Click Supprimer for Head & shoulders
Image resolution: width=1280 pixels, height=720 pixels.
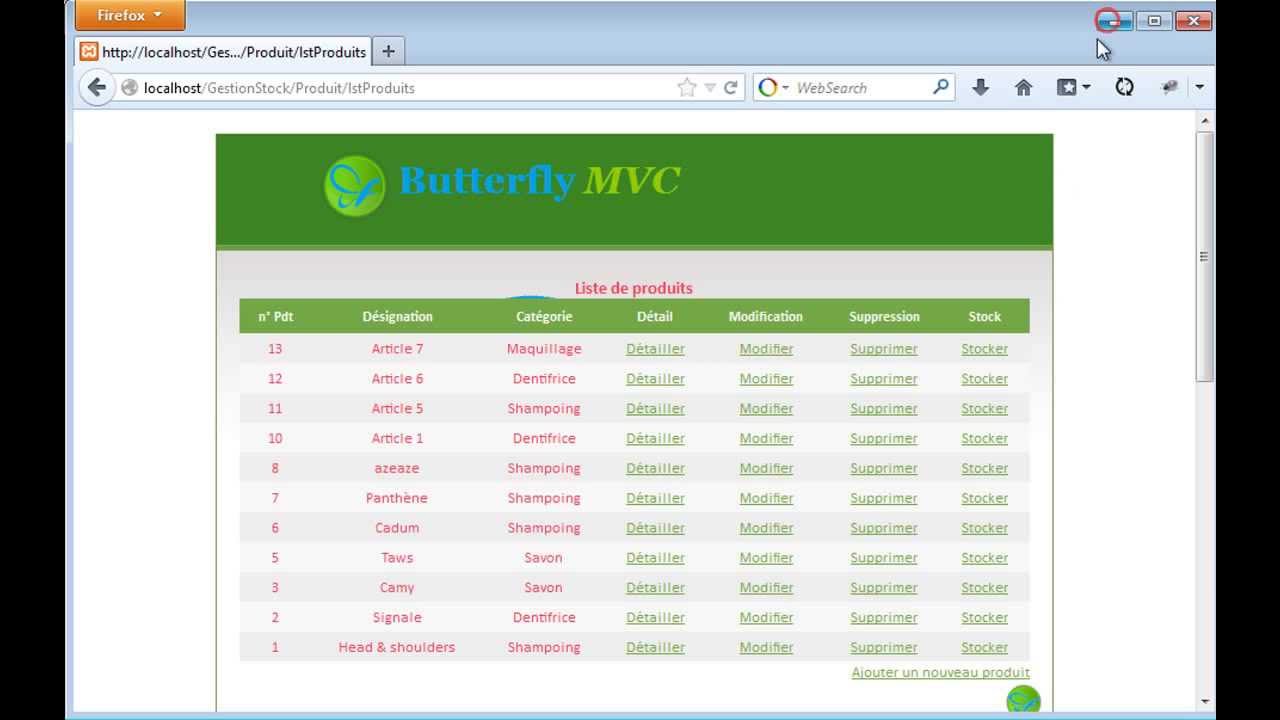pos(884,648)
